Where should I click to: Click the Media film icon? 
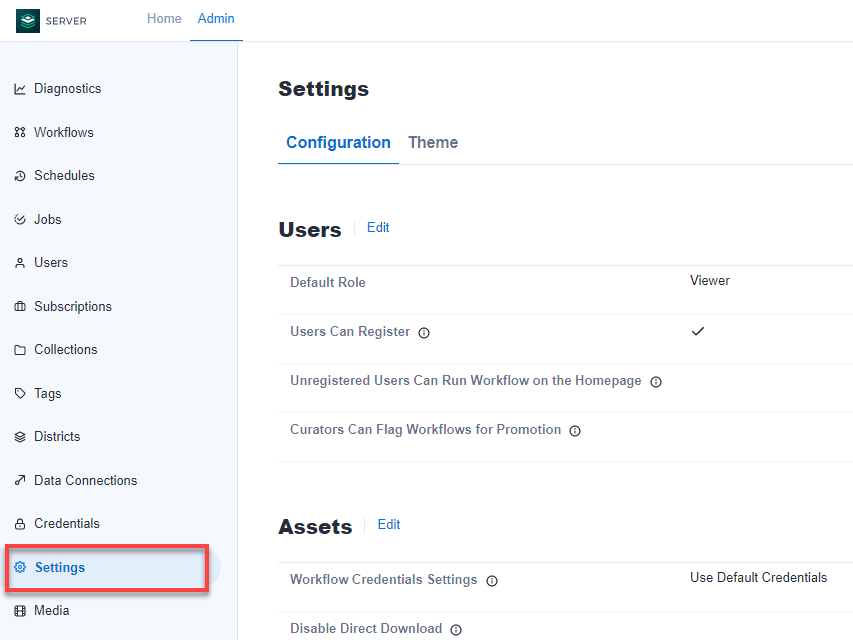[20, 611]
